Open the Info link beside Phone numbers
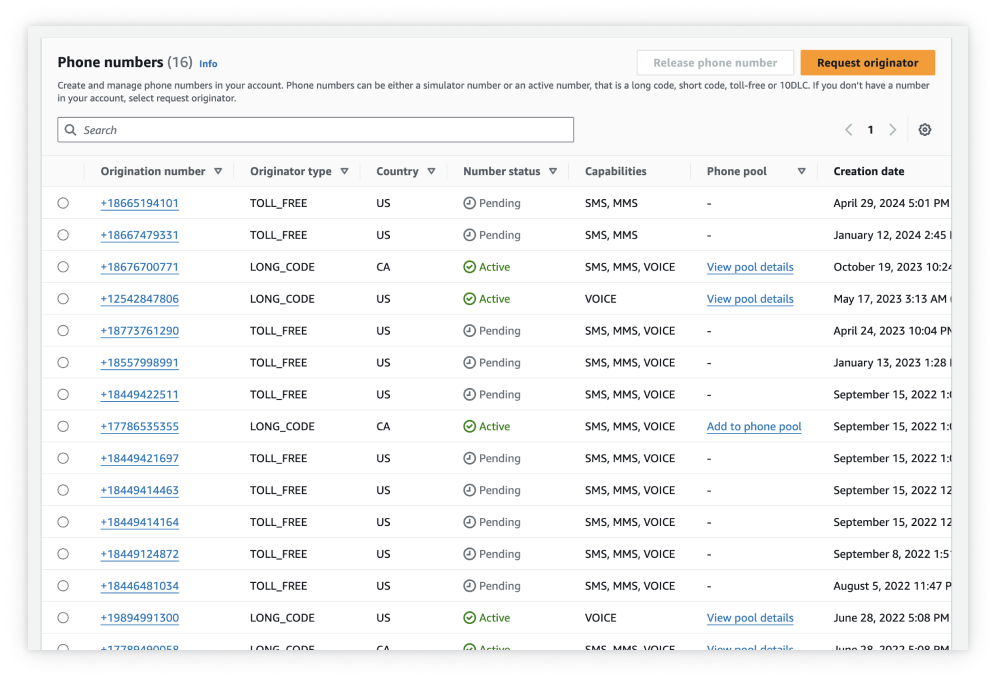 click(208, 63)
